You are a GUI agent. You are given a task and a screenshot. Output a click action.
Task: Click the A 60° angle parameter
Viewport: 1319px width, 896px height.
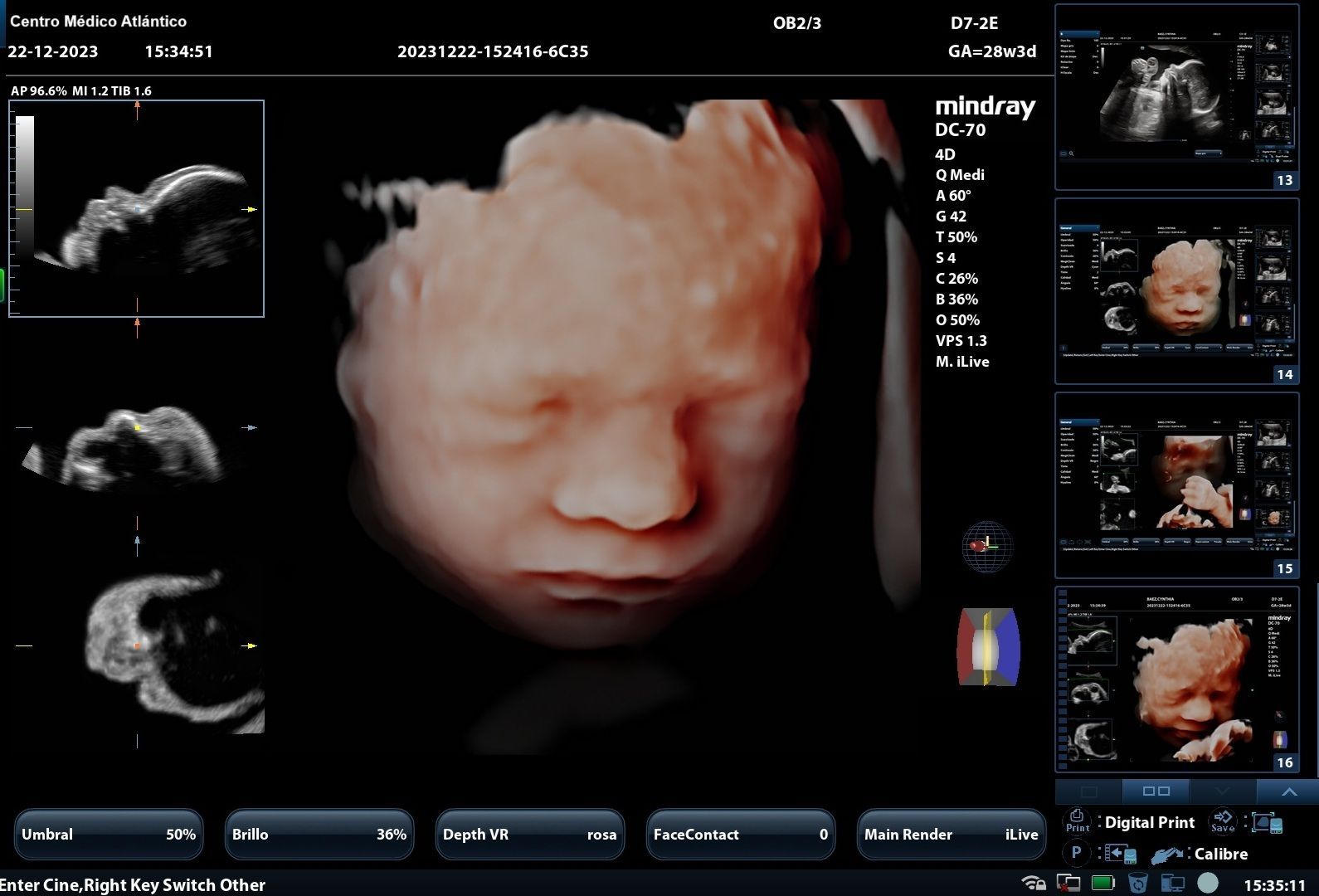coord(953,196)
